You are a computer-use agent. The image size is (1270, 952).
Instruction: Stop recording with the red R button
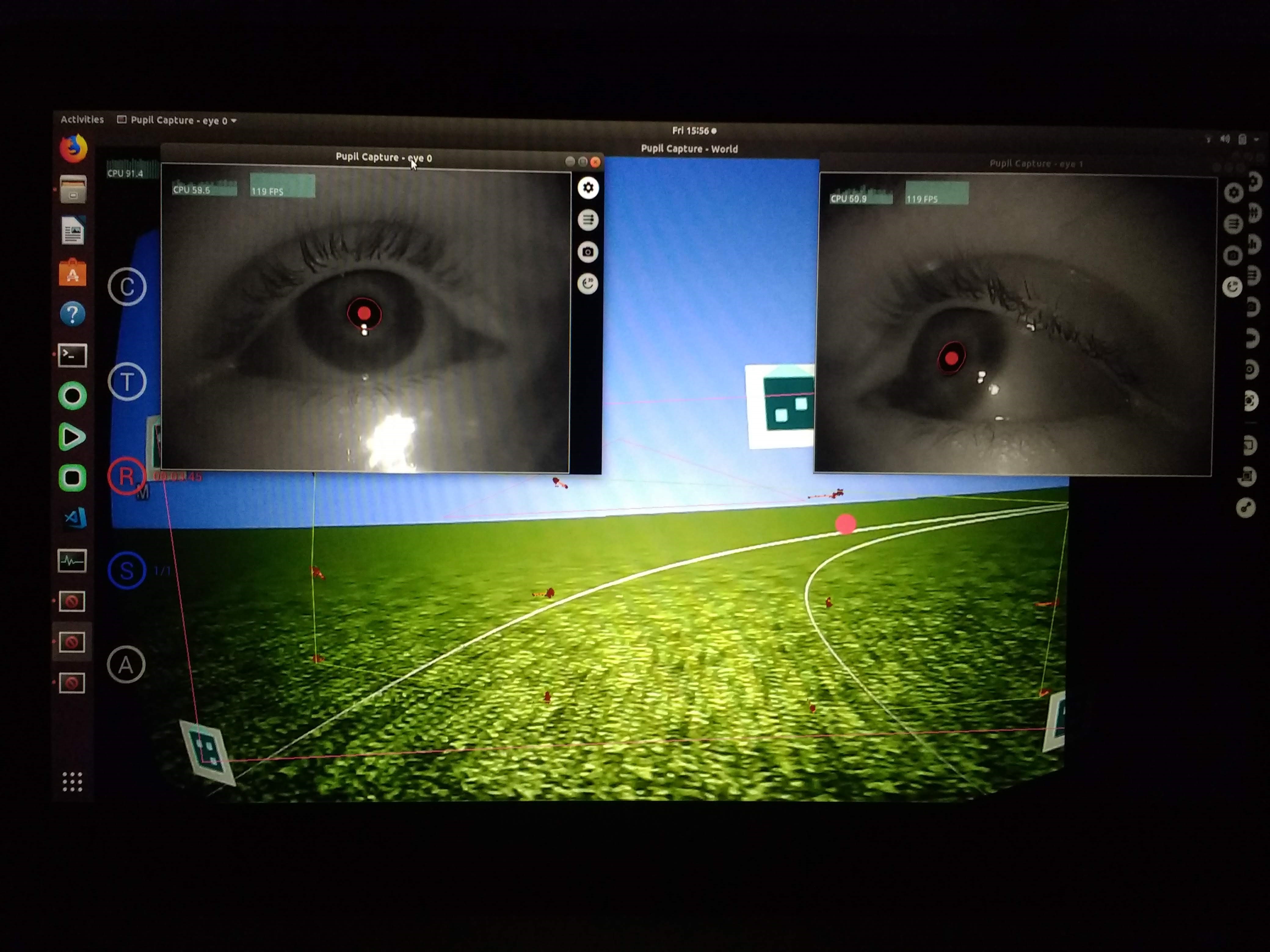coord(126,476)
